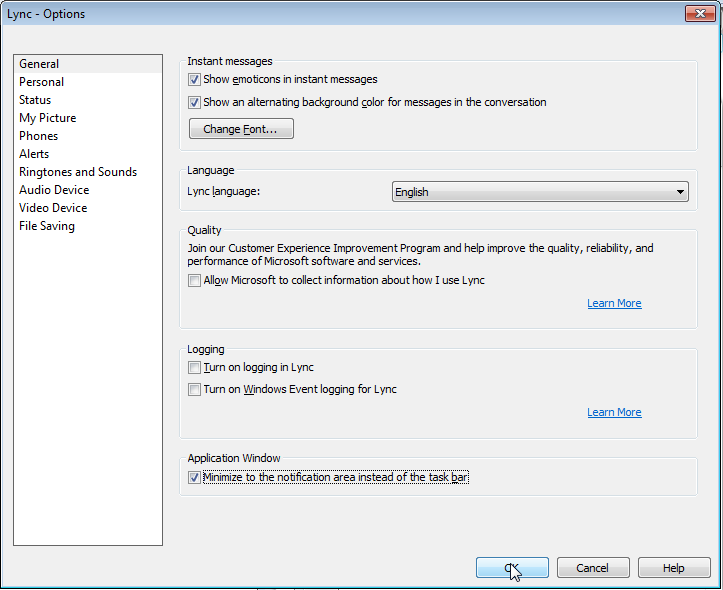
Task: Confirm settings with the OK button
Action: [x=512, y=567]
